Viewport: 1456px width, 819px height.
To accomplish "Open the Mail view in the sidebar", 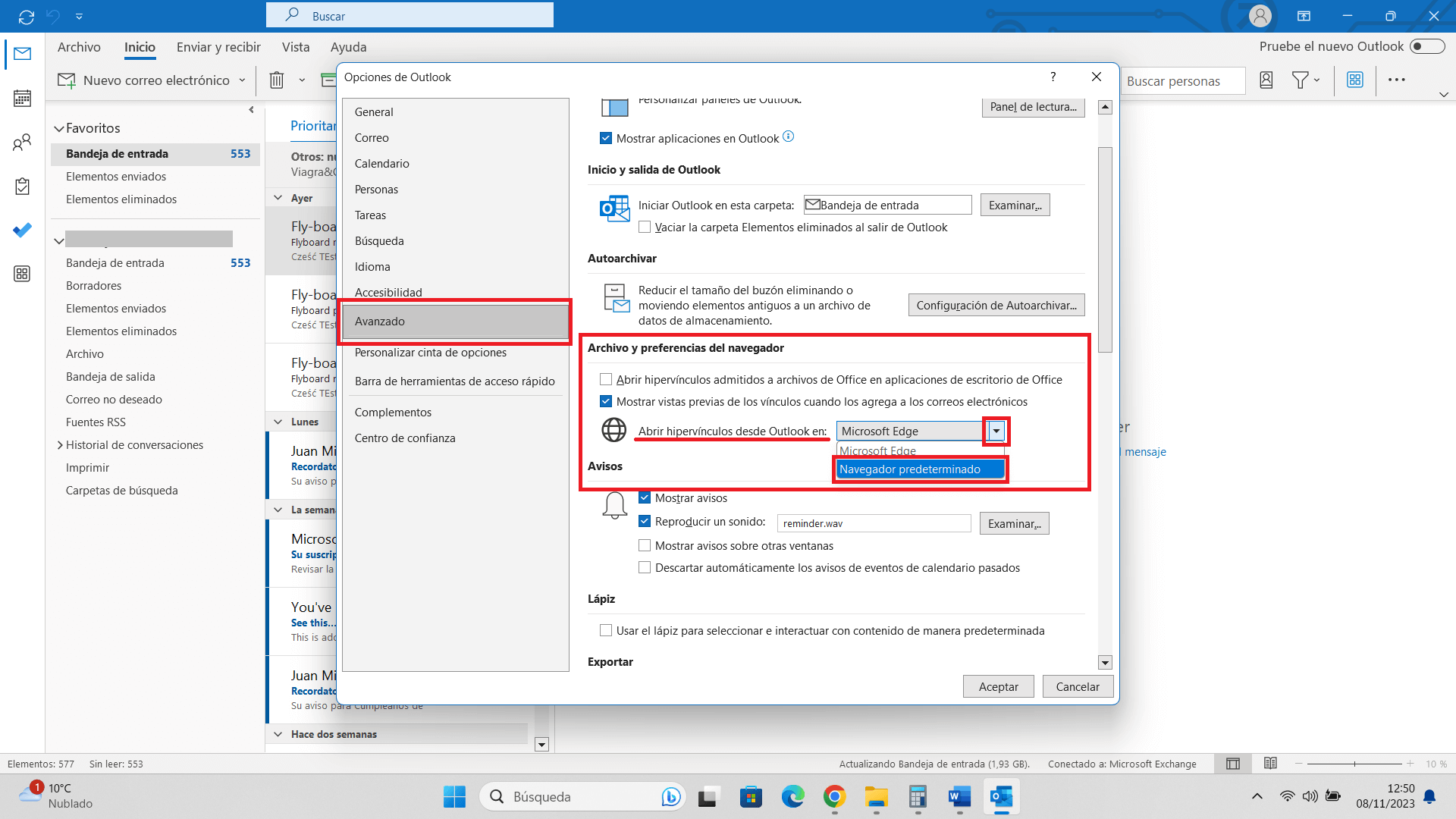I will pos(22,54).
